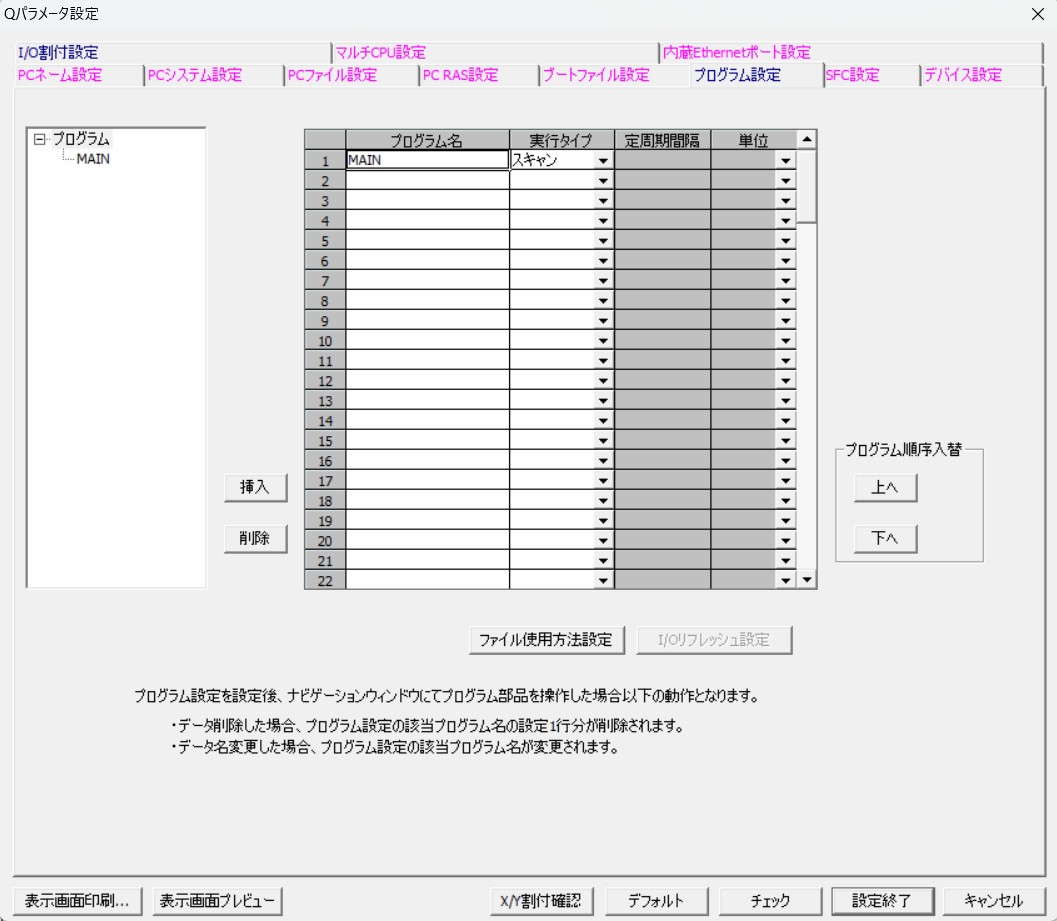Click the チェック button

pos(771,901)
